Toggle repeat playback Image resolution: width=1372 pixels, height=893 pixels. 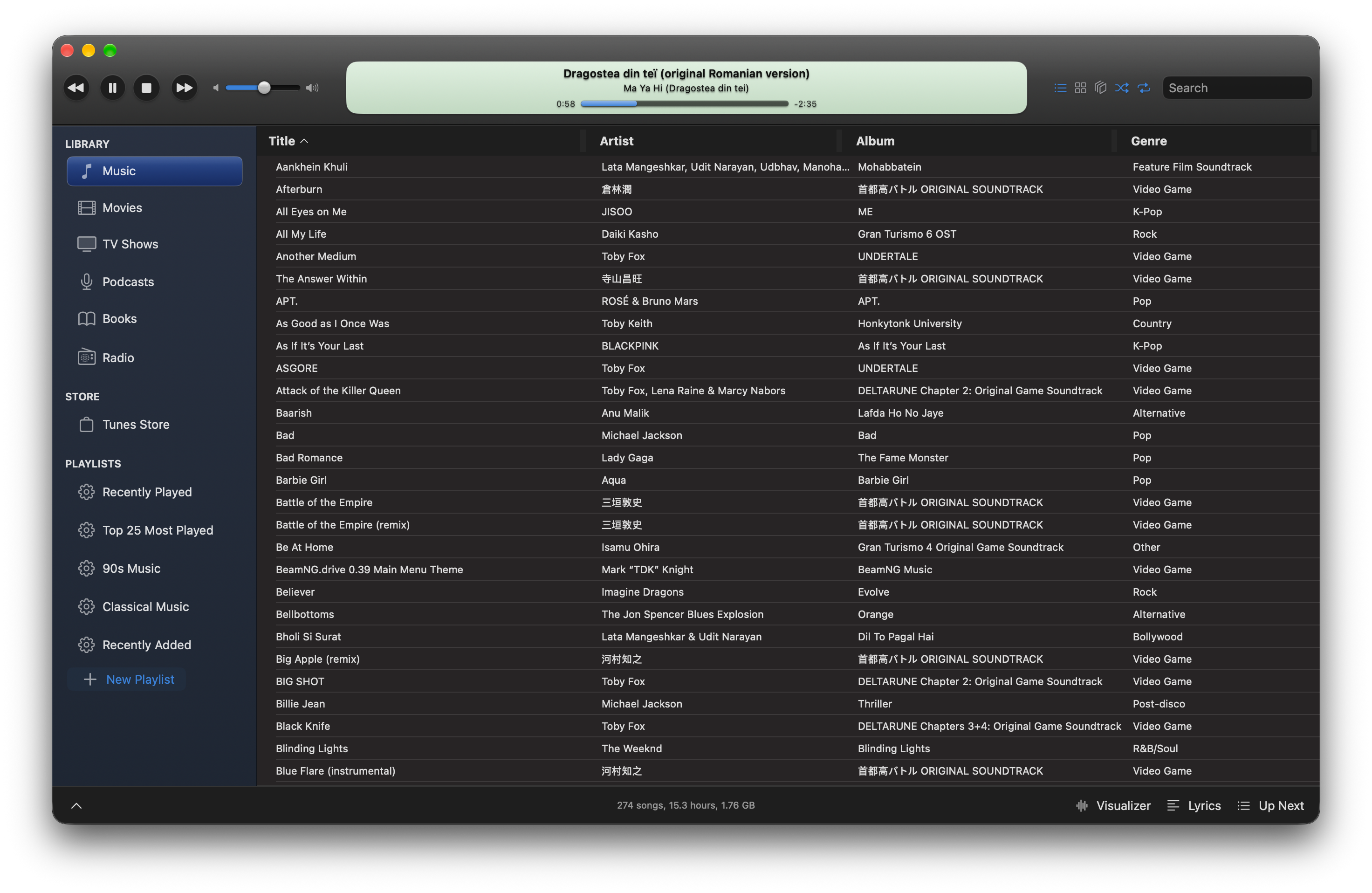click(1144, 88)
